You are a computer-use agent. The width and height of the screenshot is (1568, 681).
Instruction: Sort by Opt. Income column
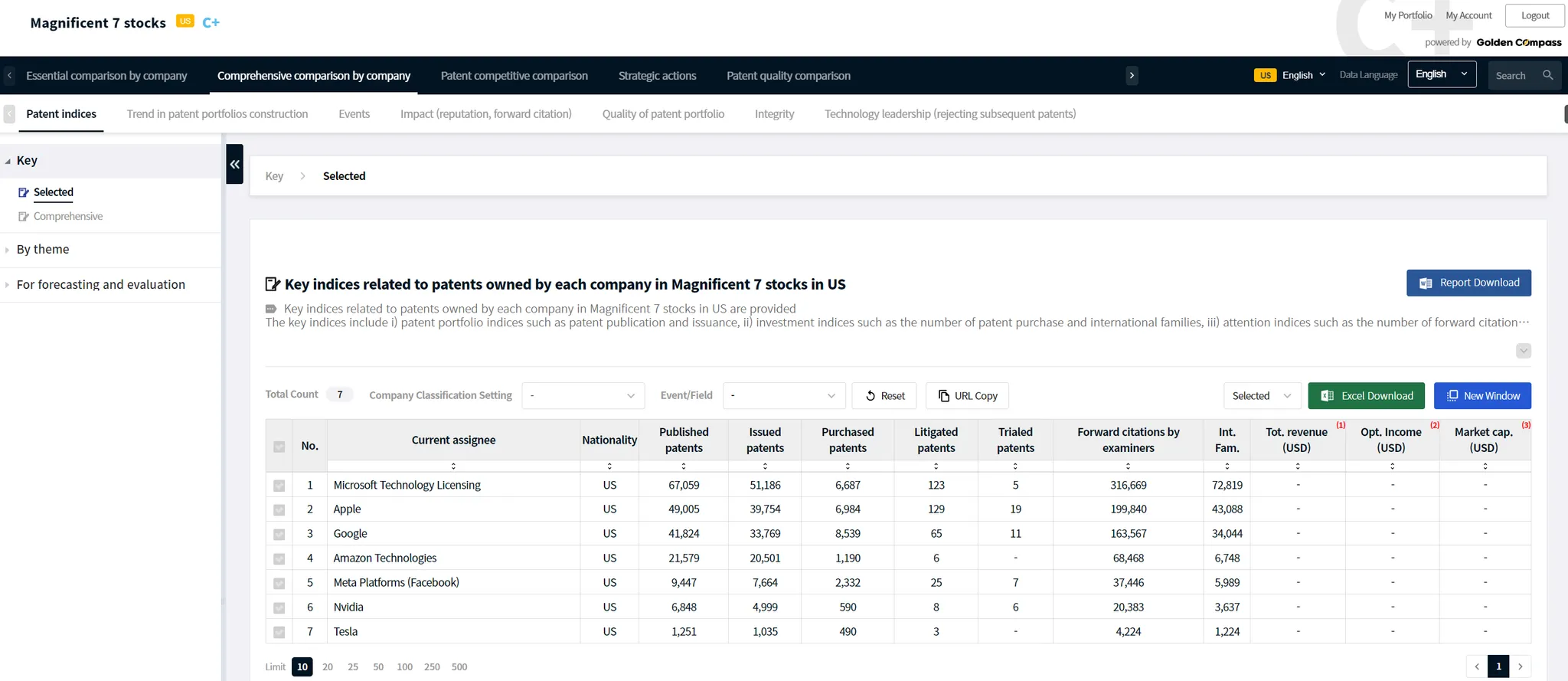pos(1392,466)
